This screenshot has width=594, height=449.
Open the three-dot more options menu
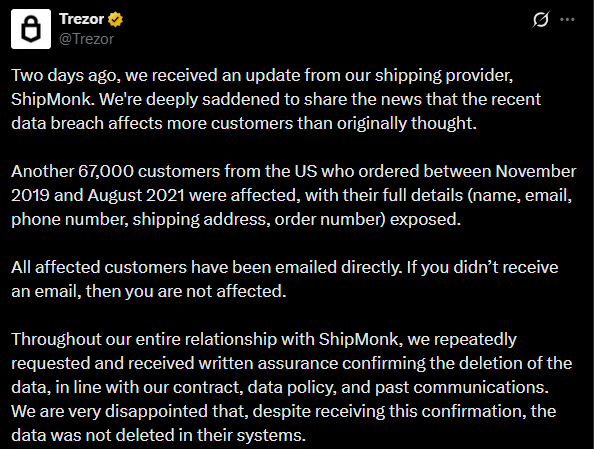pyautogui.click(x=567, y=19)
